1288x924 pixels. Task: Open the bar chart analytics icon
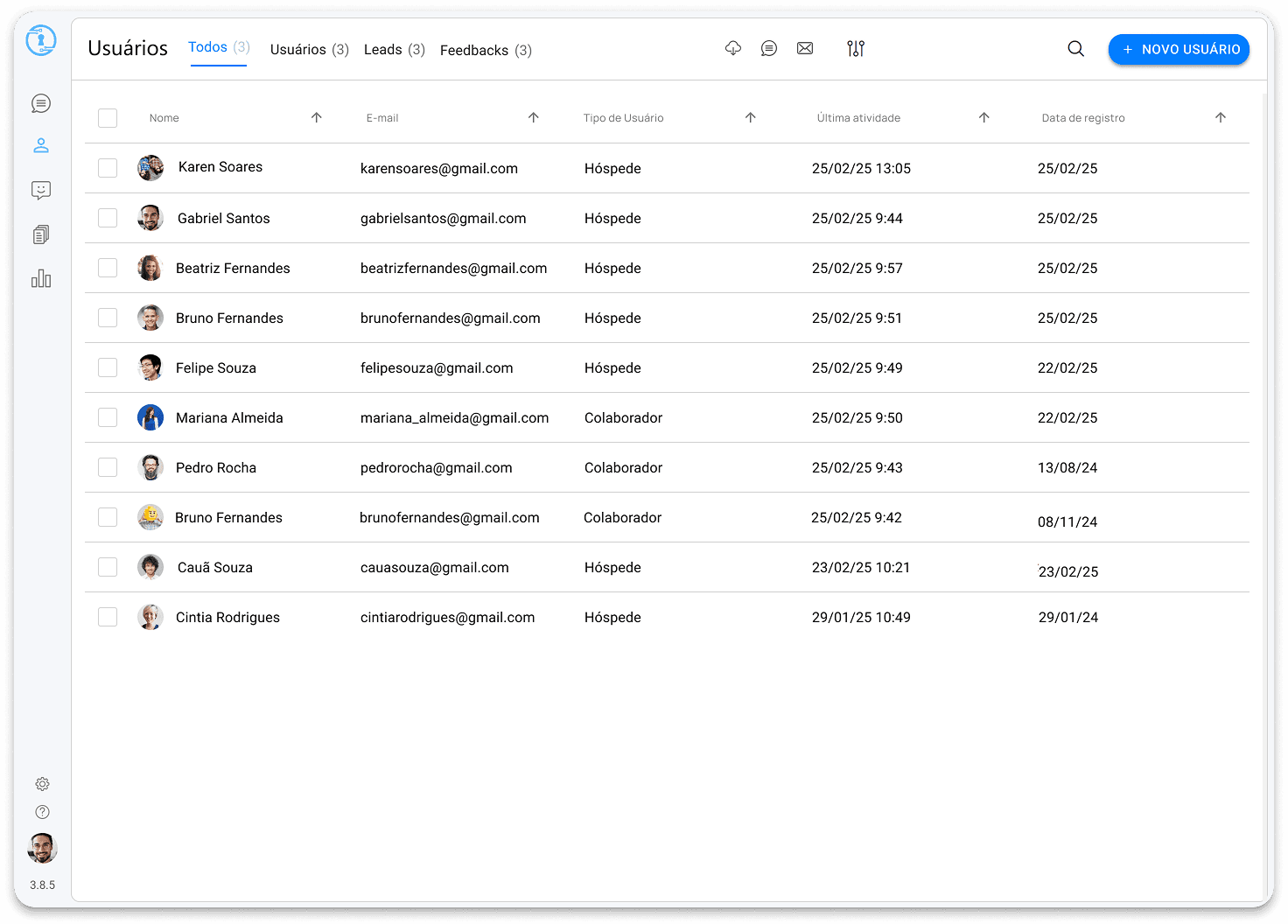(41, 279)
